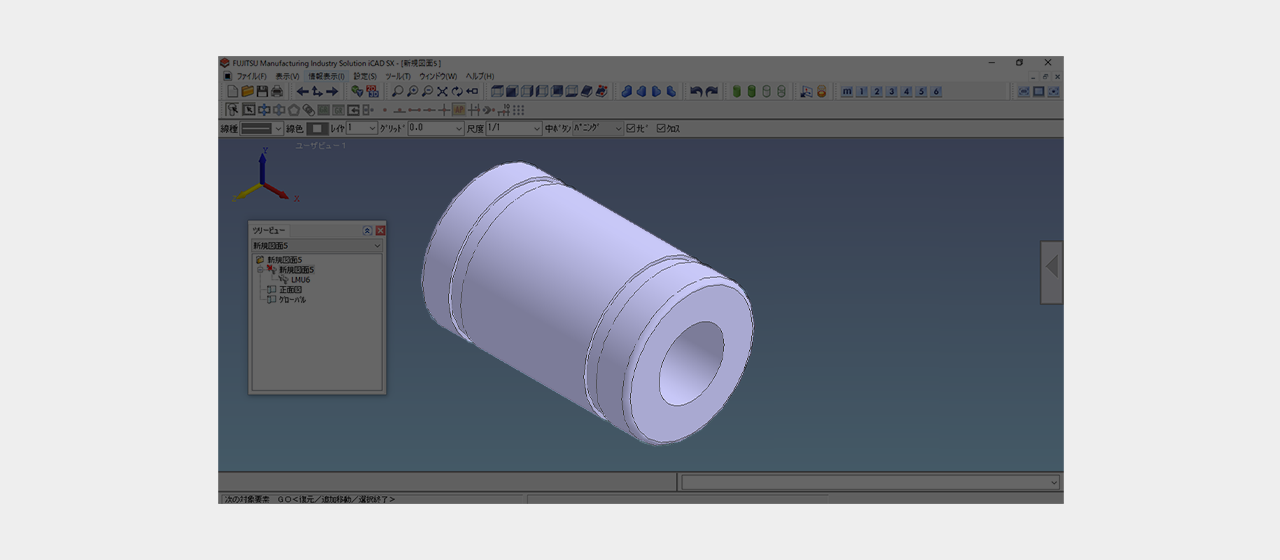Image resolution: width=1280 pixels, height=560 pixels.
Task: Click the Save (floppy disk) toolbar icon
Action: click(x=262, y=92)
